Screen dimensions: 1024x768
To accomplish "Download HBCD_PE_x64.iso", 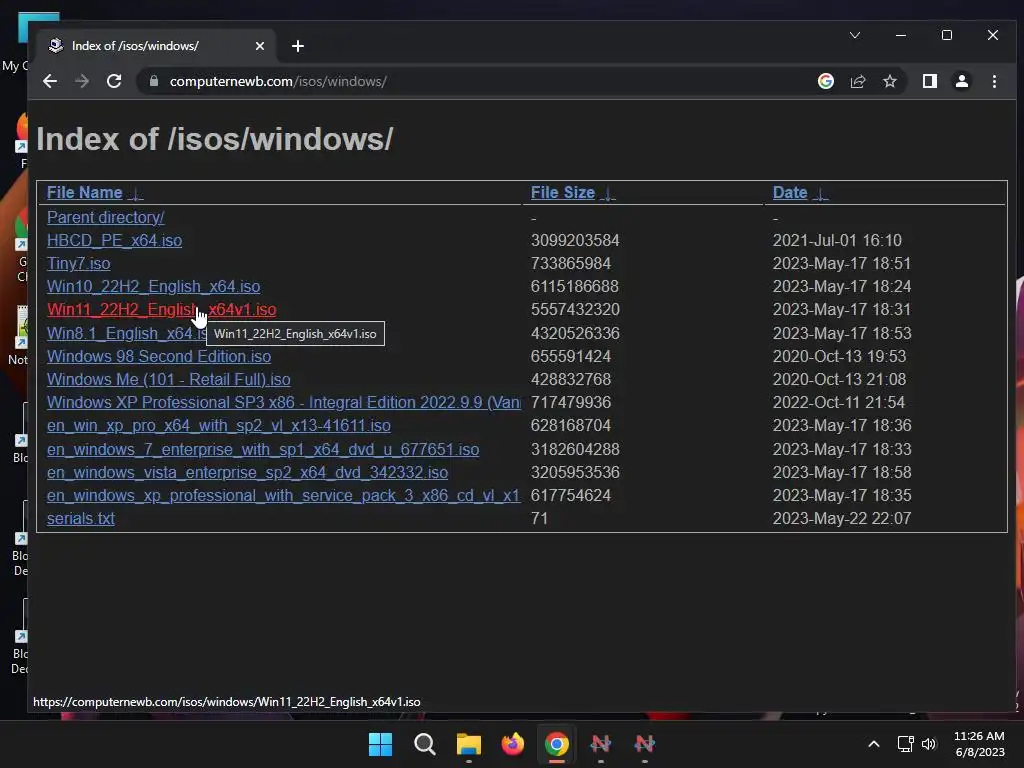I will (114, 240).
